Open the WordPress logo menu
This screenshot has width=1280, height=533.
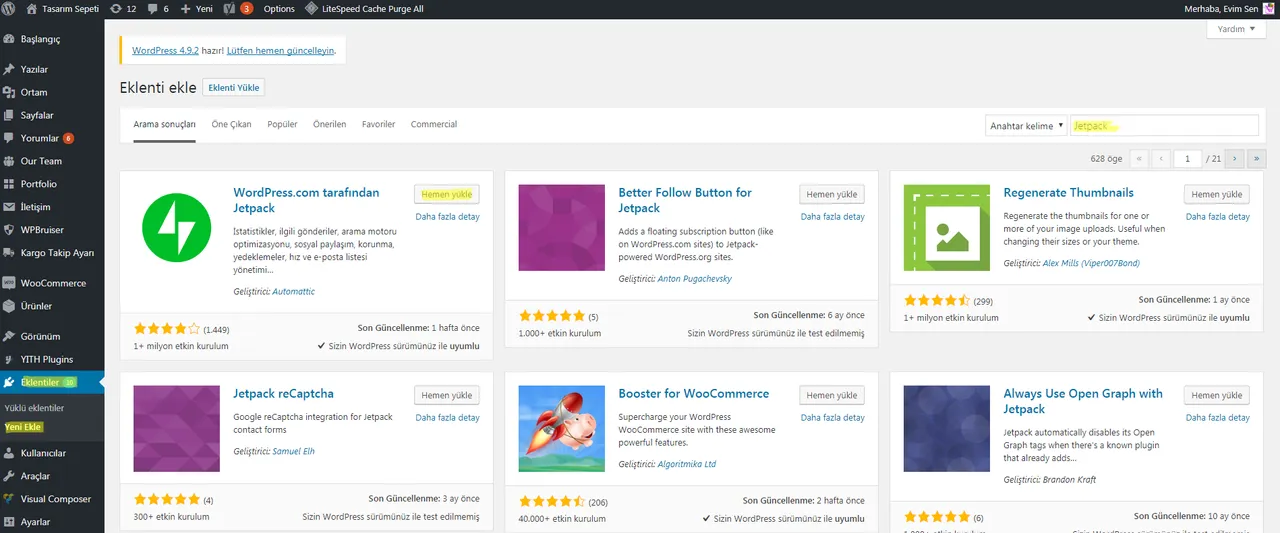10,8
